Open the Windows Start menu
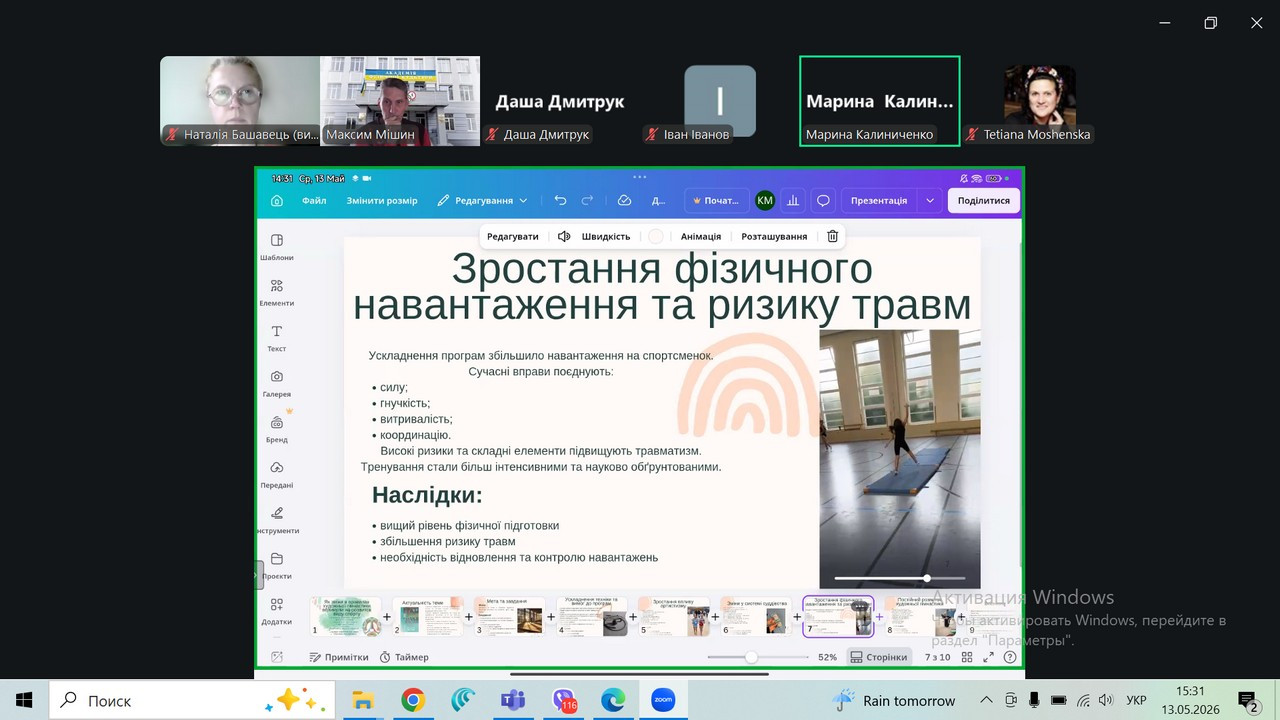This screenshot has height=720, width=1280. coord(24,700)
